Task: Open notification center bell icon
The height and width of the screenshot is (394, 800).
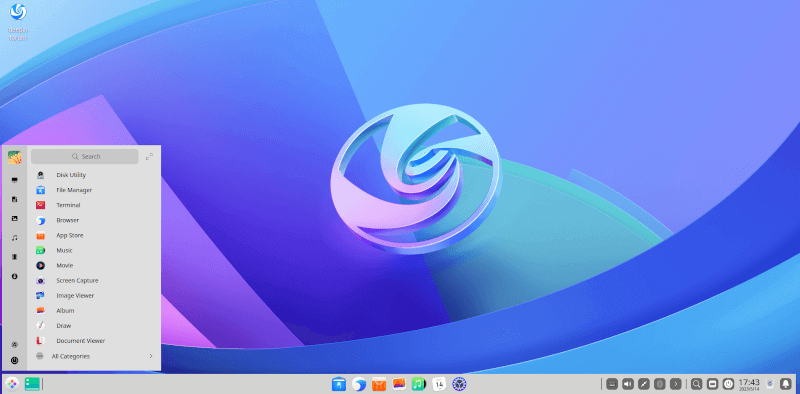Action: 786,384
